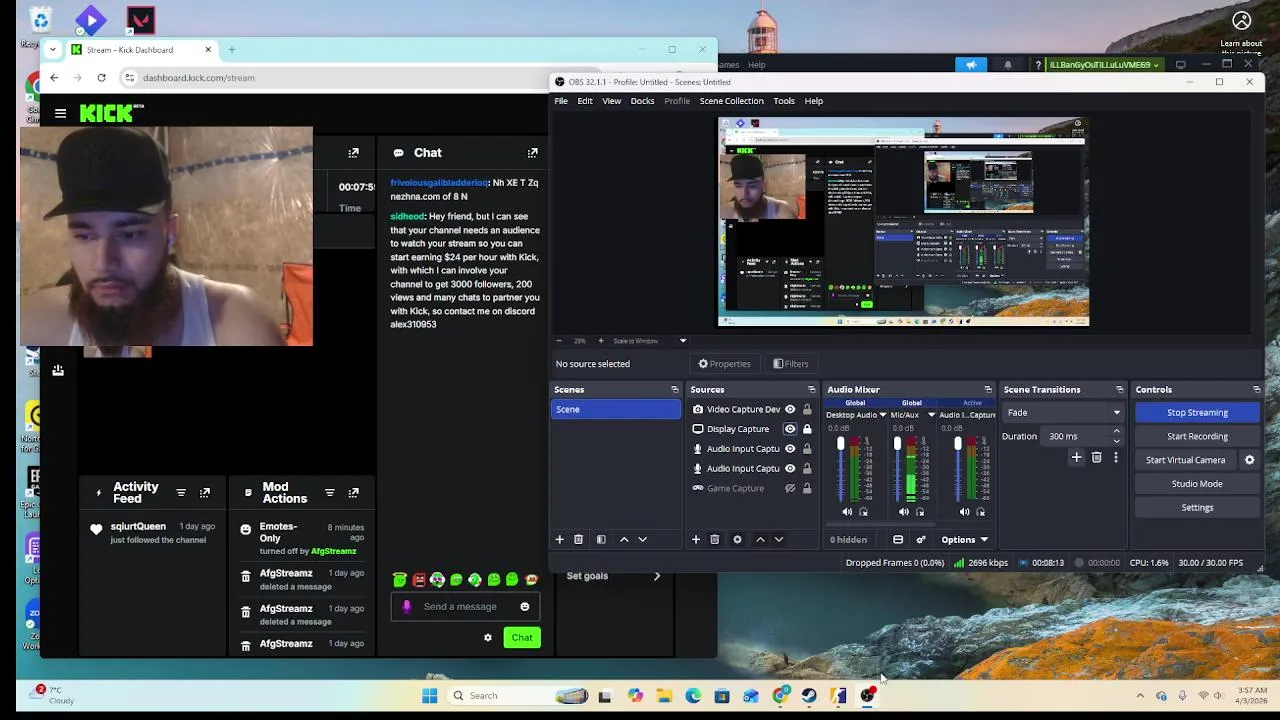The width and height of the screenshot is (1280, 720).
Task: Filter the Mod Actions panel
Action: 329,493
